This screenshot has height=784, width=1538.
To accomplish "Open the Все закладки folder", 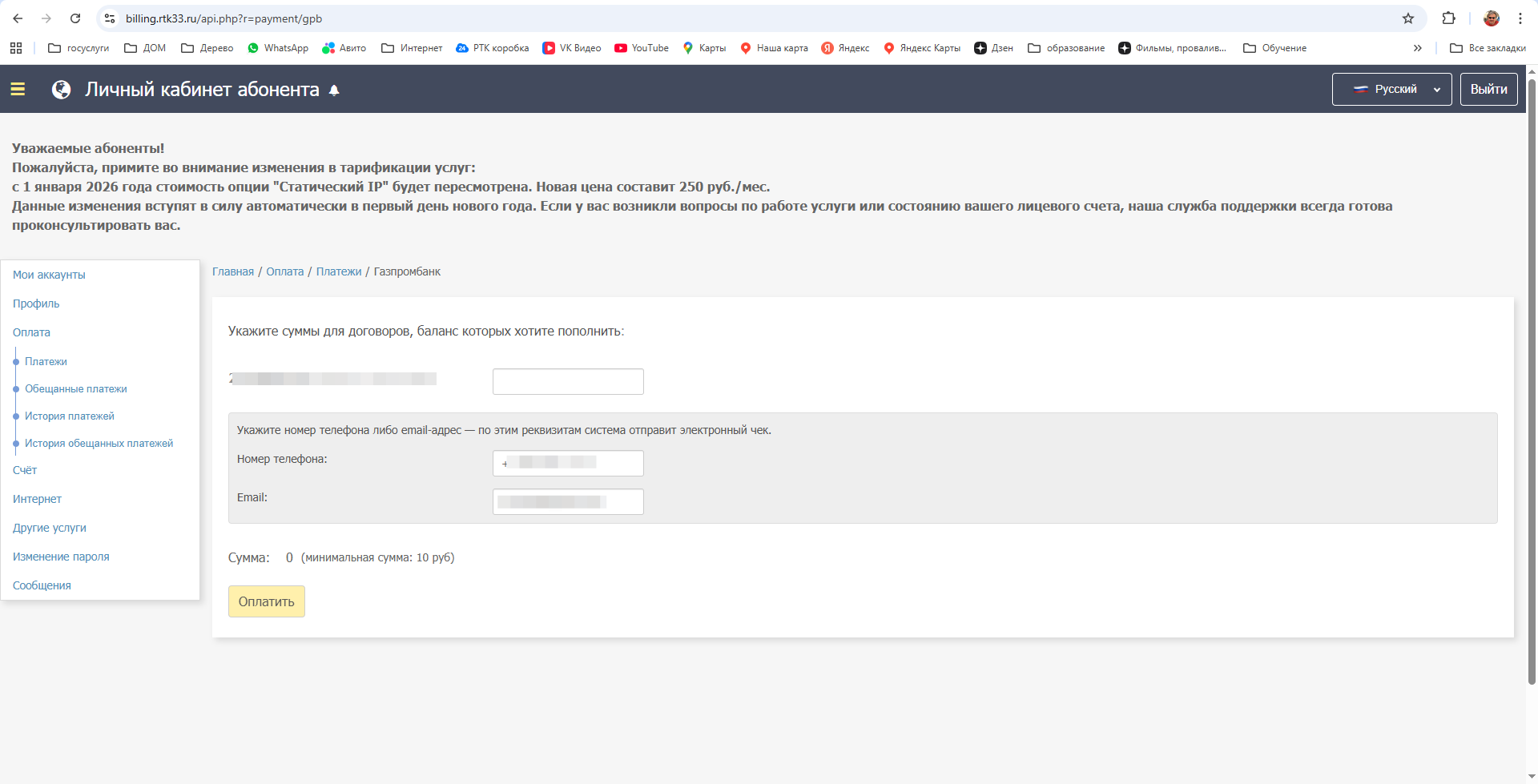I will [x=1488, y=48].
